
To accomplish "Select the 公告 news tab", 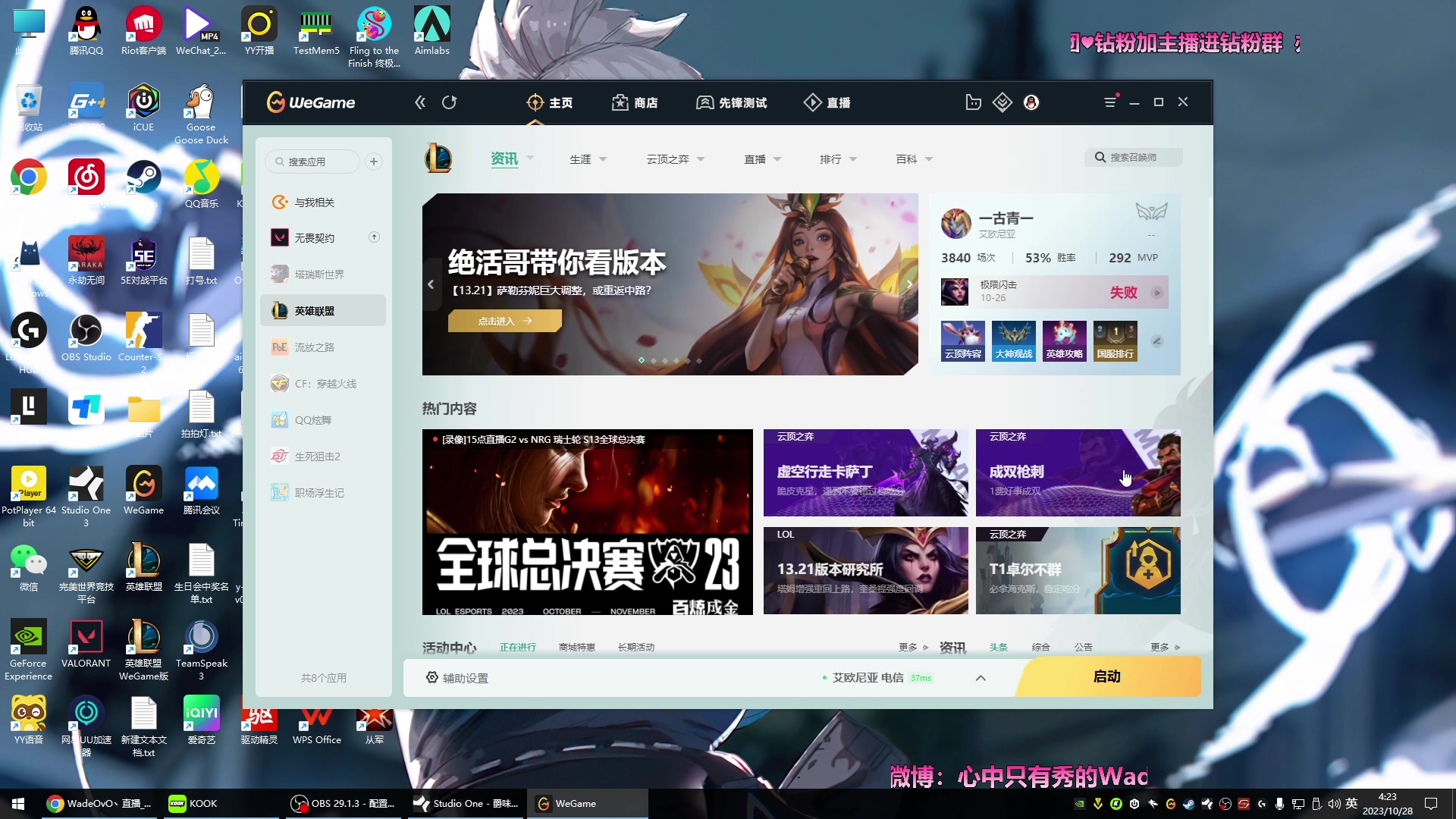I will point(1084,647).
